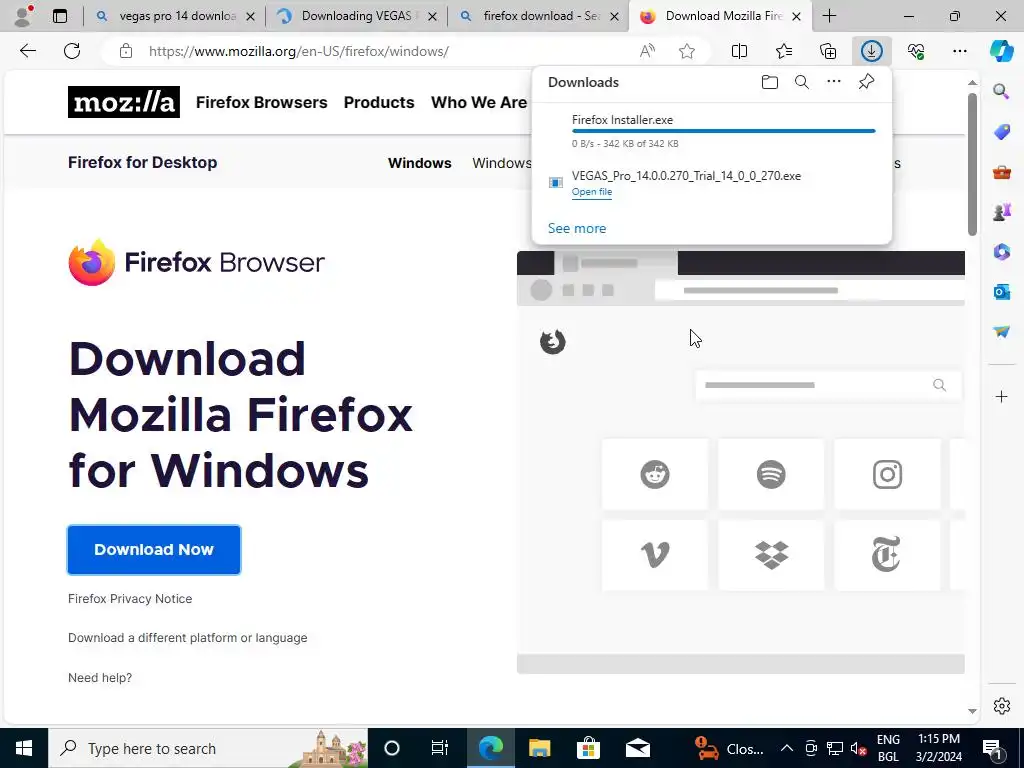Open sidebar Microsoft 365 icon
Screen dimensions: 1024x768
[x=1001, y=252]
